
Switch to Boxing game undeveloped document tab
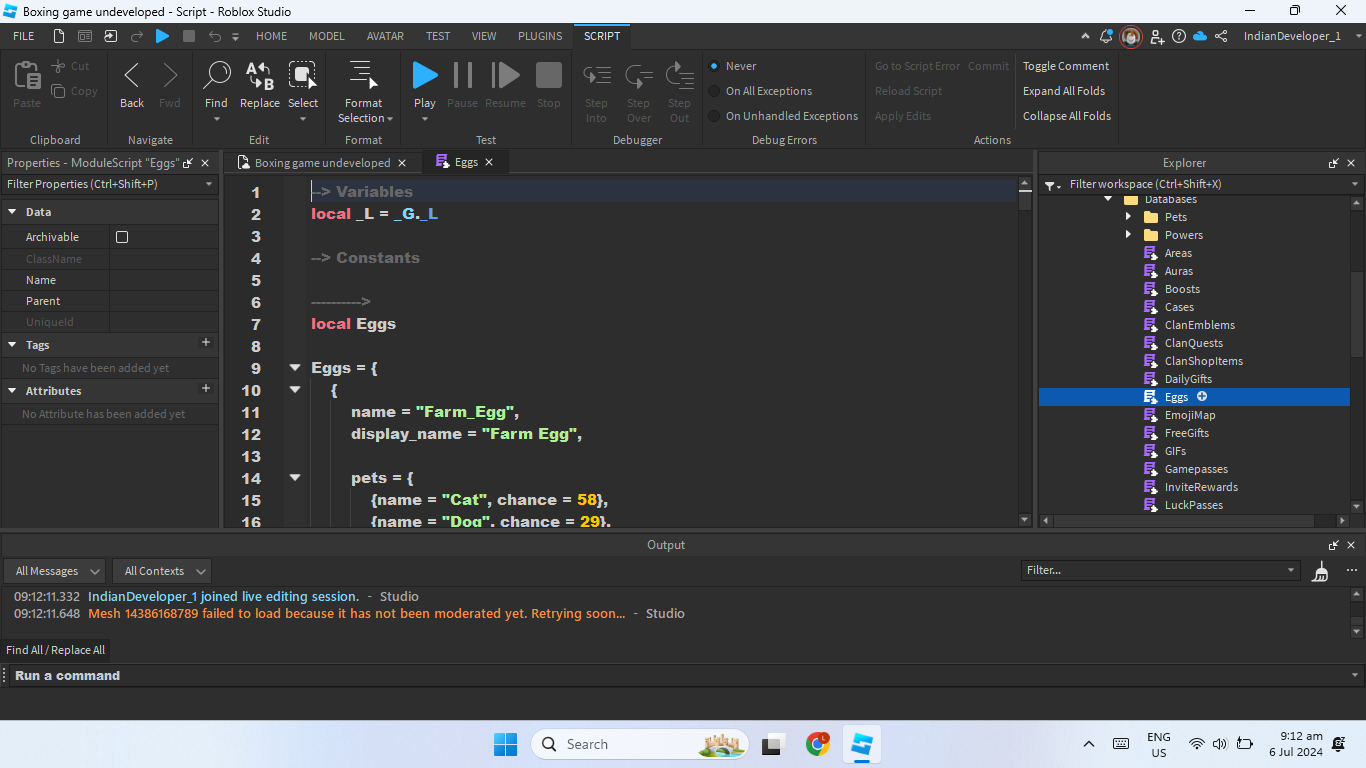tap(322, 163)
